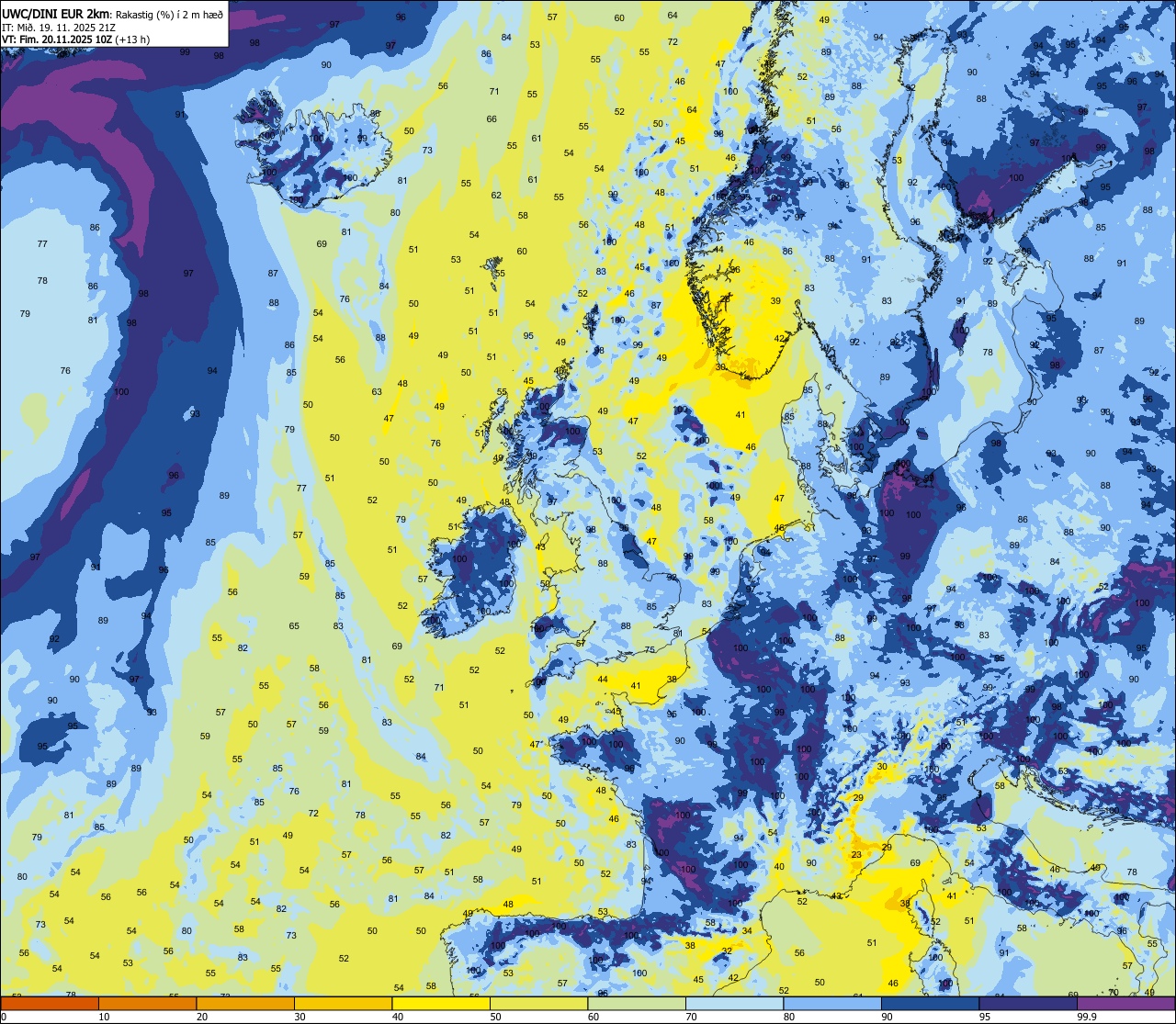Select the bright yellow 40–50% legend swatch
This screenshot has height=1024, width=1176.
pyautogui.click(x=441, y=1003)
